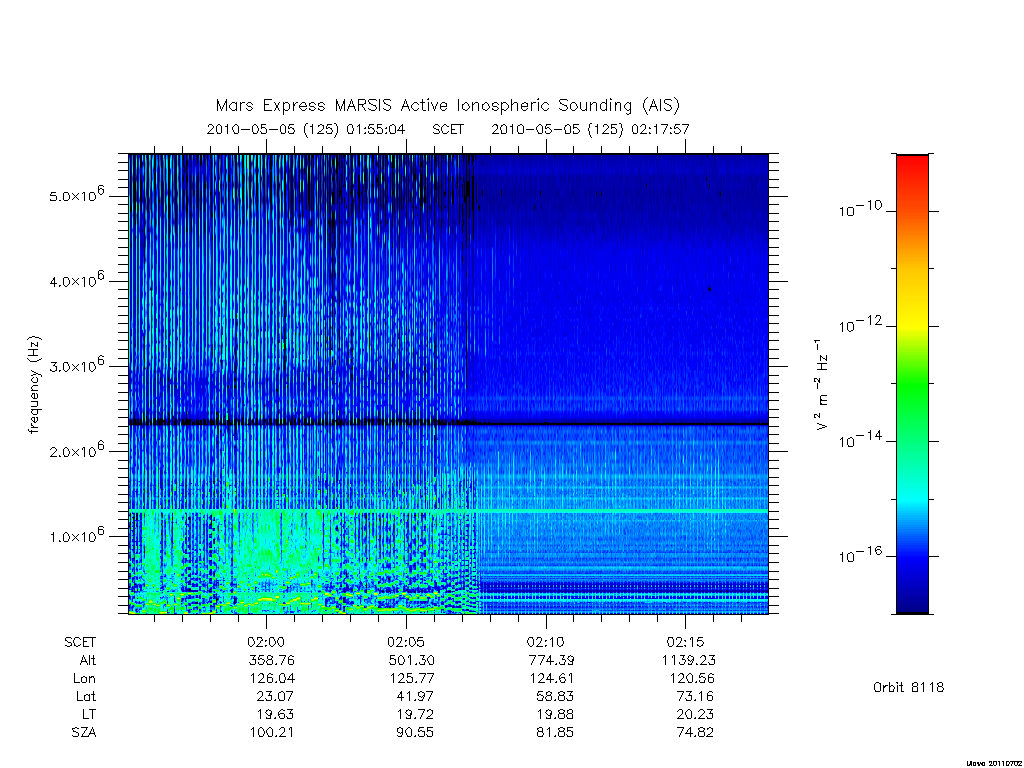Click the plot title 'Mars Express MARSIS Active Ionospheric Sounding (AIS)'
Image resolution: width=1024 pixels, height=768 pixels.
pyautogui.click(x=447, y=106)
